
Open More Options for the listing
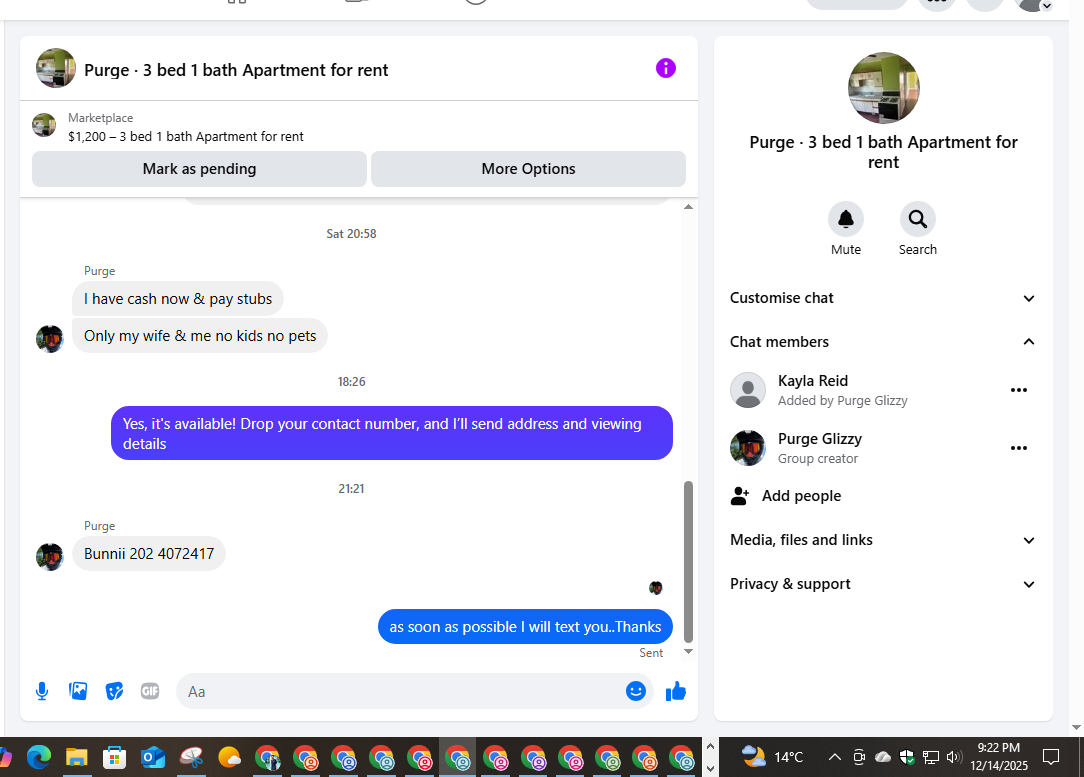pyautogui.click(x=528, y=169)
